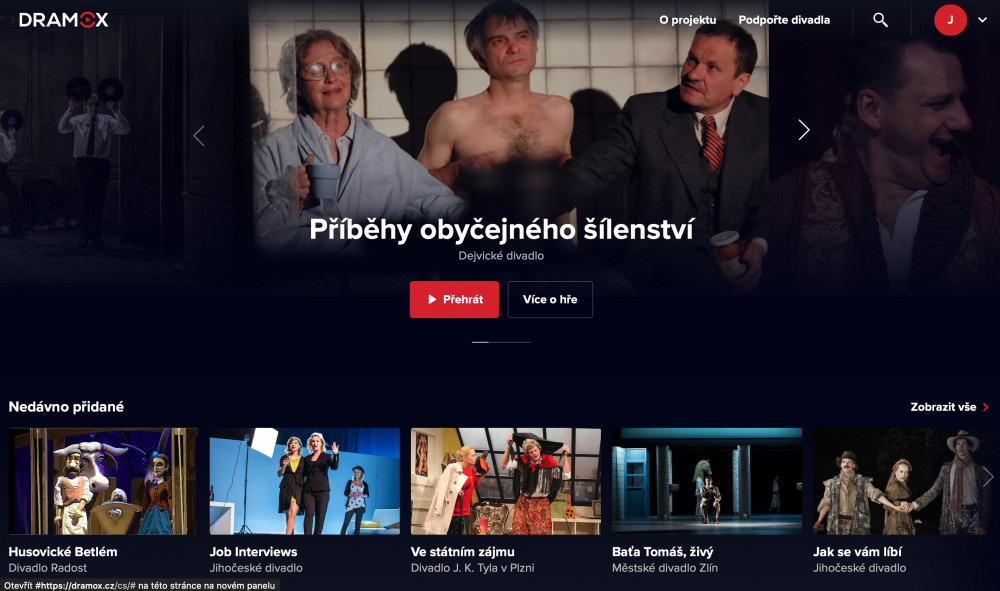Open Jak se vám líbí thumbnail
The image size is (1000, 591).
click(x=902, y=481)
